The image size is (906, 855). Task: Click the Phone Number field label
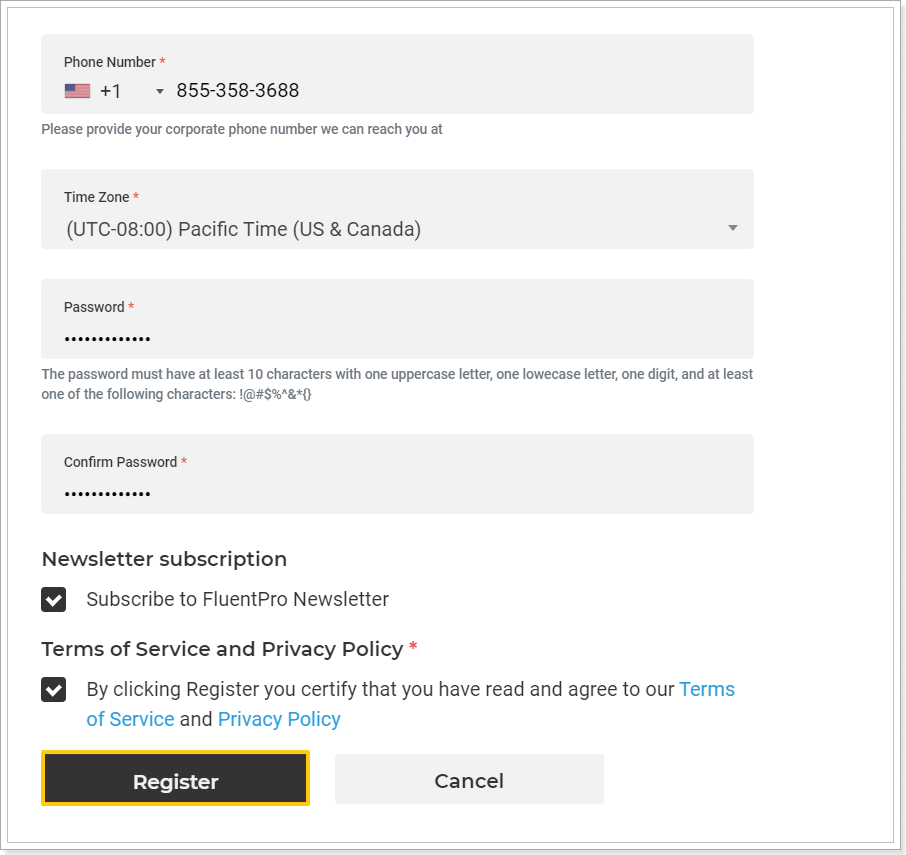point(110,62)
